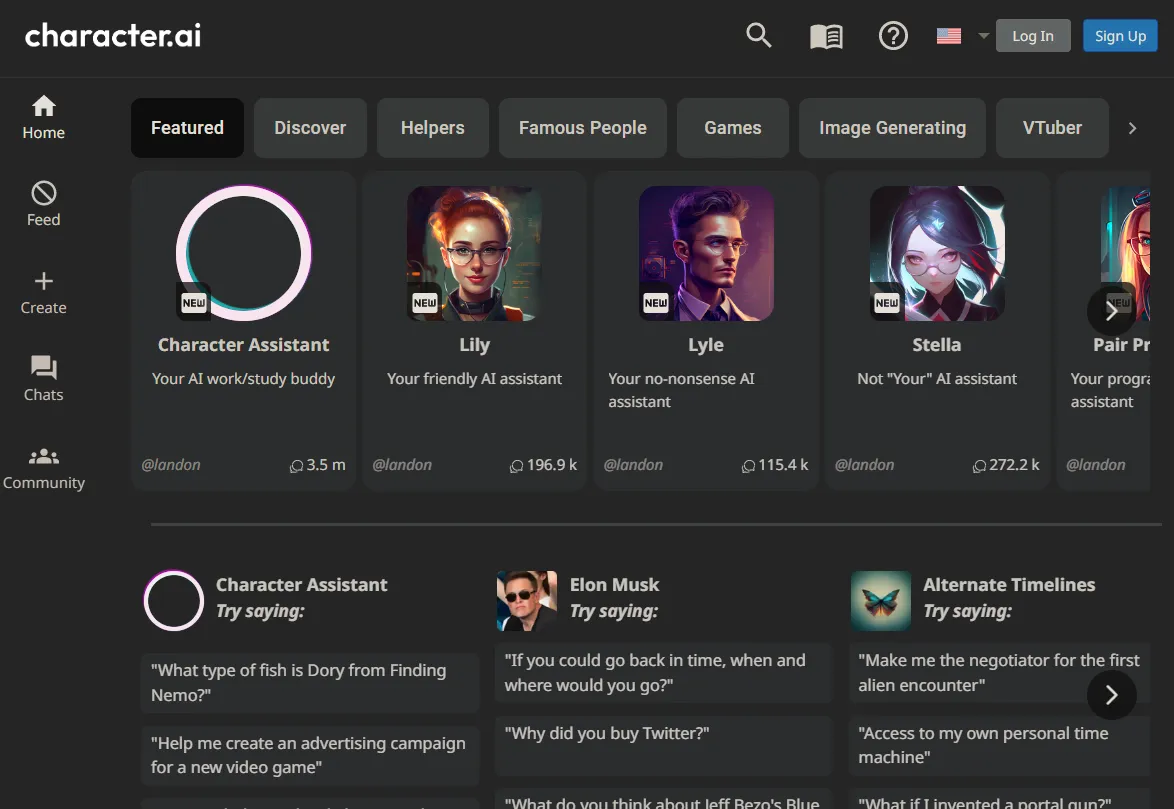1174x809 pixels.
Task: Switch to the VTuber category
Action: [1052, 128]
